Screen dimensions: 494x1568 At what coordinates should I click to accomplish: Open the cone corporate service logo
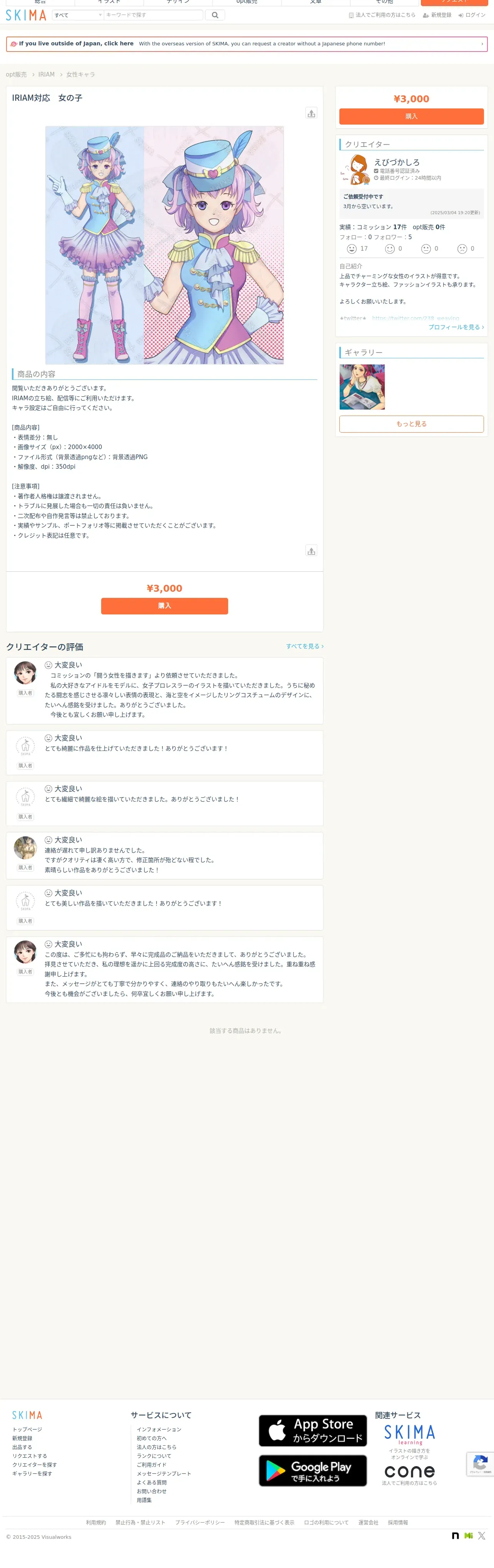pyautogui.click(x=409, y=1471)
